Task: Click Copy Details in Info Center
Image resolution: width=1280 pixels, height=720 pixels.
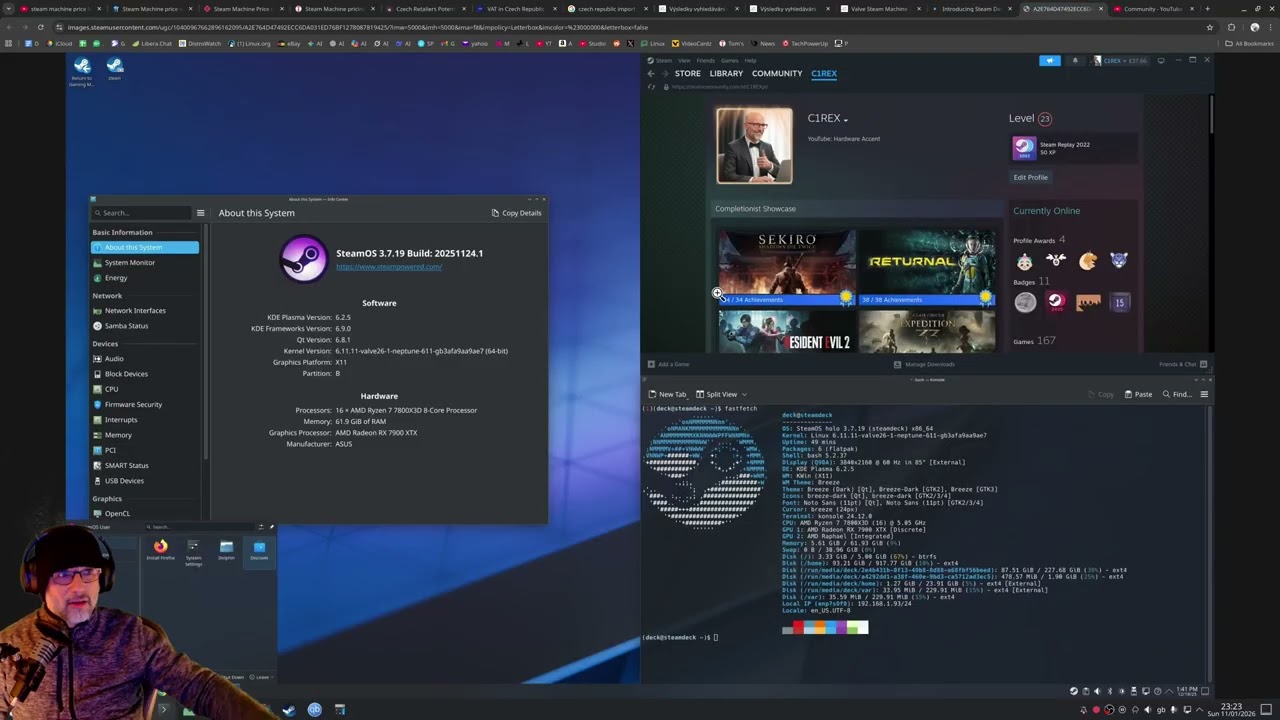Action: (x=516, y=213)
